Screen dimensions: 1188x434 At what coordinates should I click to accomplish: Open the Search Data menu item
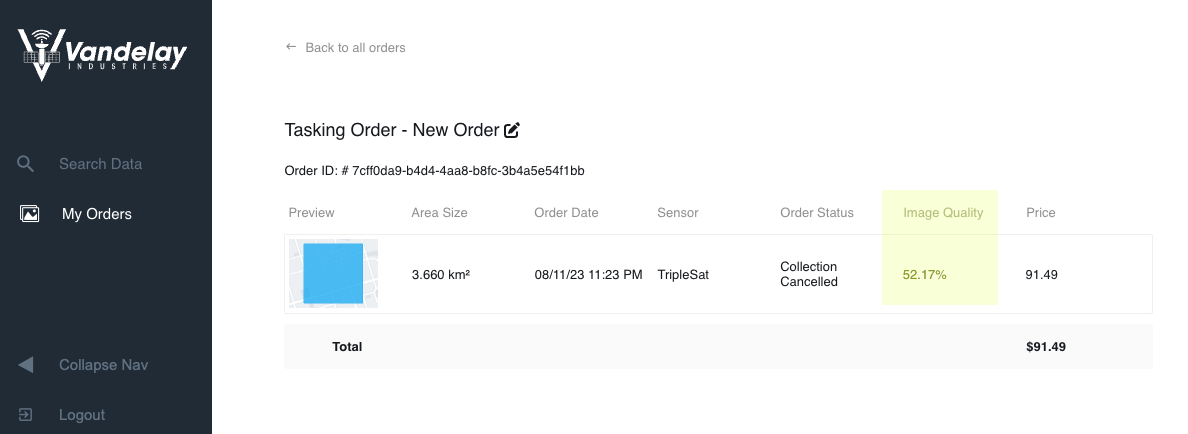101,164
